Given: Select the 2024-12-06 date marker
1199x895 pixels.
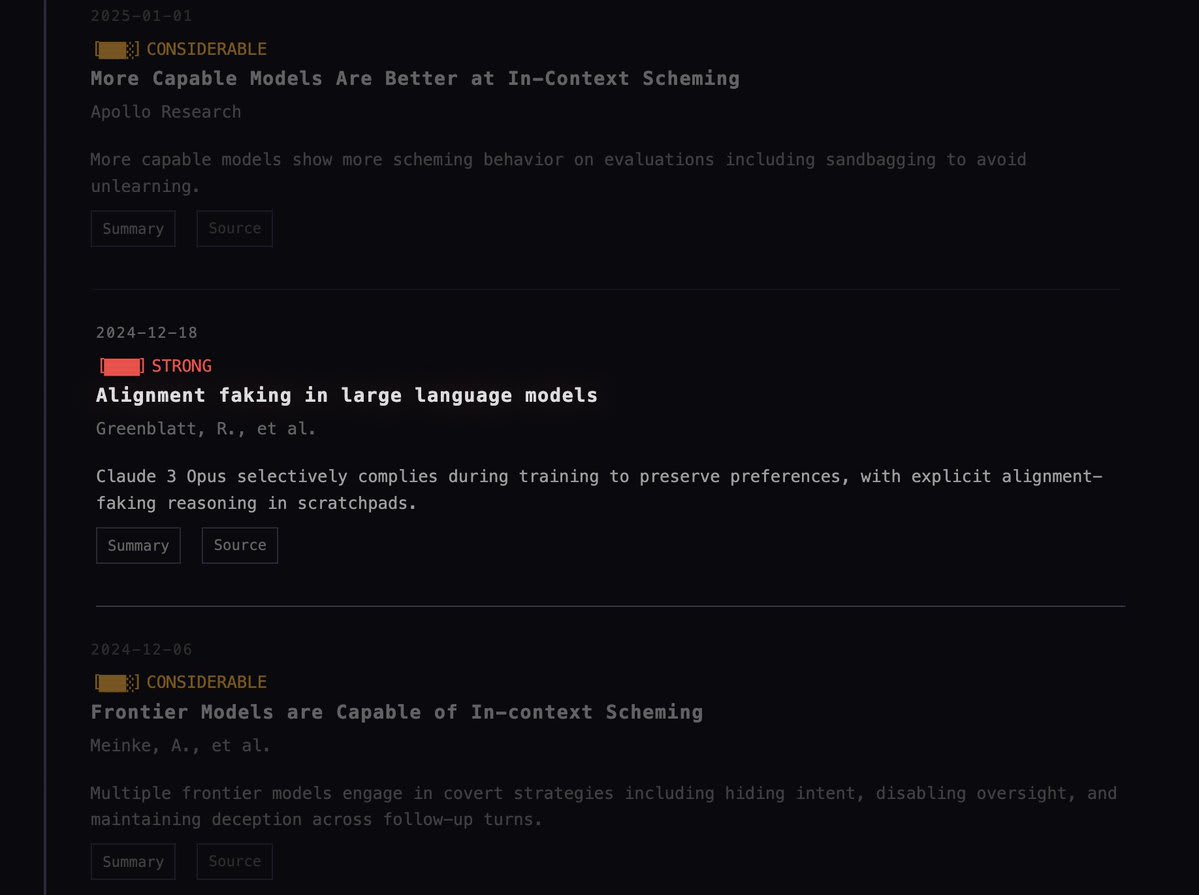Looking at the screenshot, I should pos(141,649).
